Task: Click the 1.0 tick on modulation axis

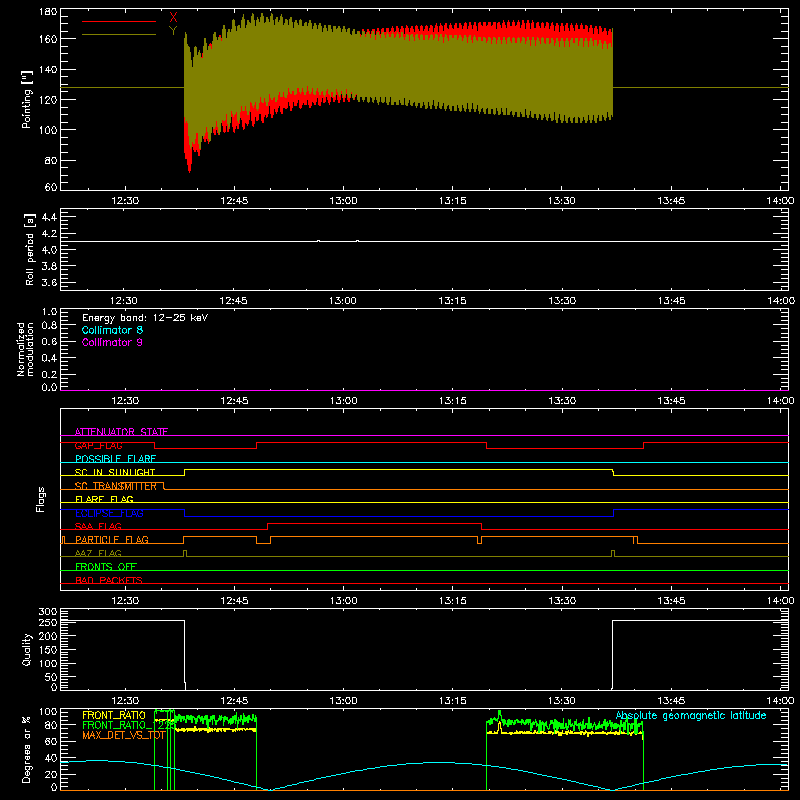Action: point(49,312)
